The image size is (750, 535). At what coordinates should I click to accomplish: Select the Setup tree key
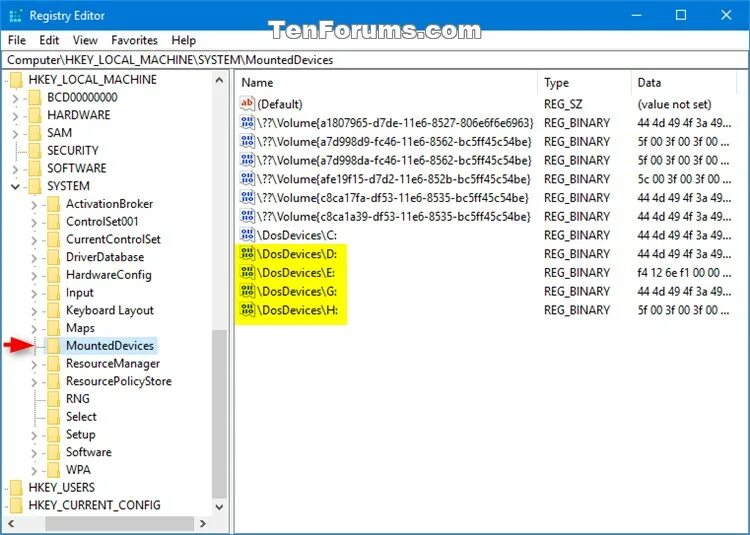(x=80, y=434)
